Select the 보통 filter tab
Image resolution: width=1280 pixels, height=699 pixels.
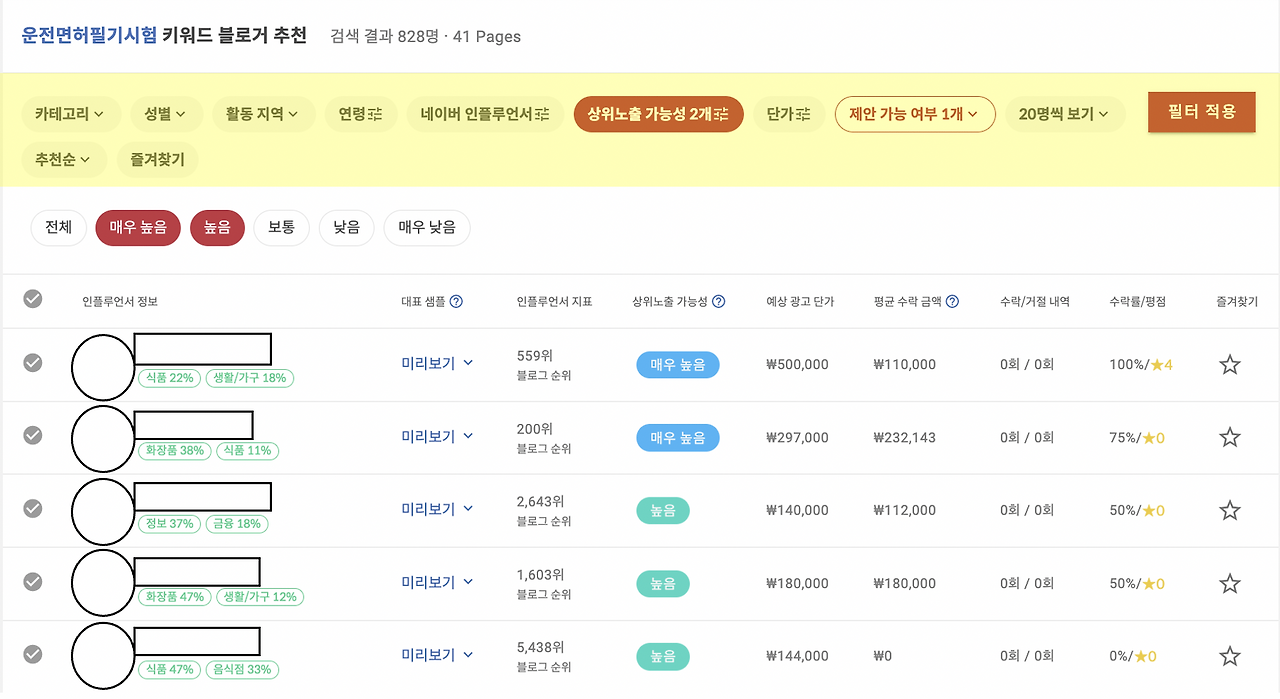coord(281,227)
